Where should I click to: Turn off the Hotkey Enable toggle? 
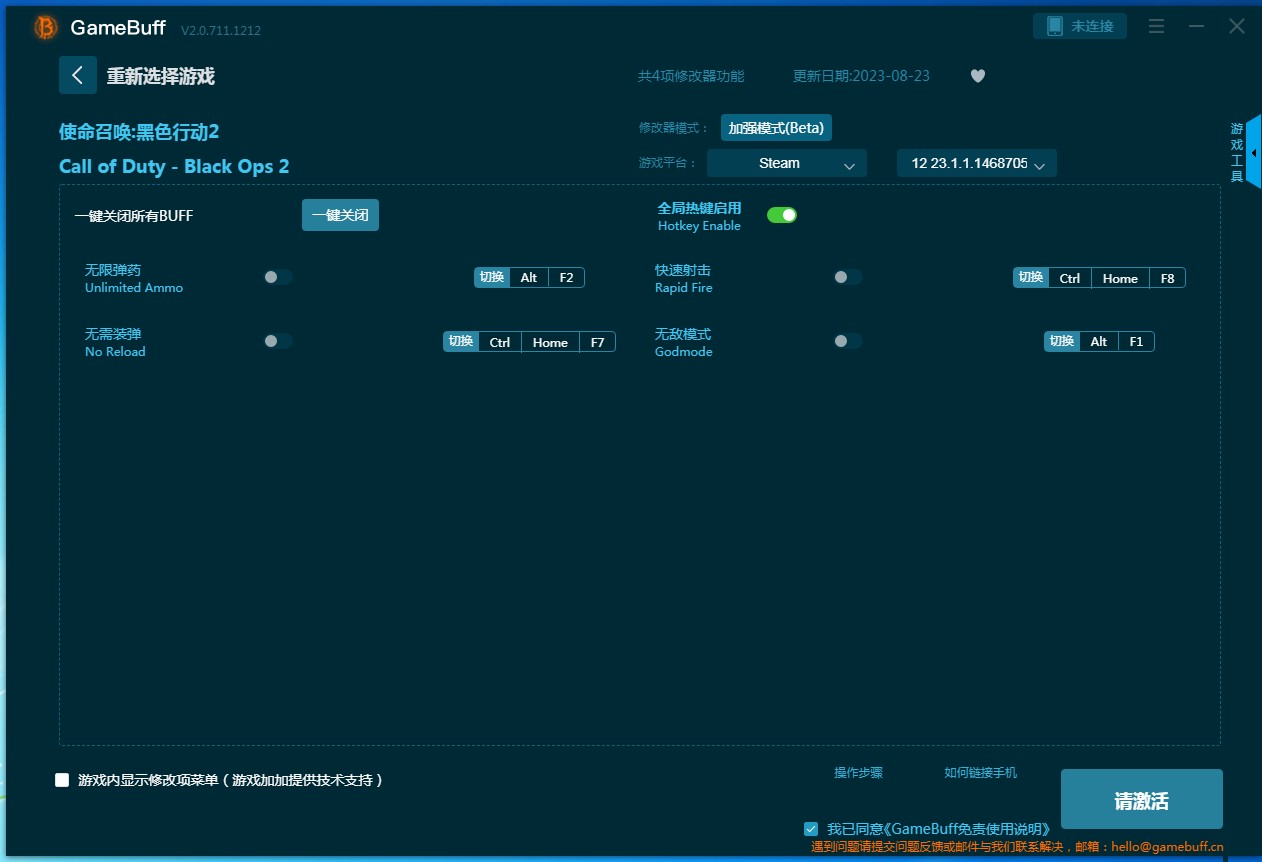782,215
